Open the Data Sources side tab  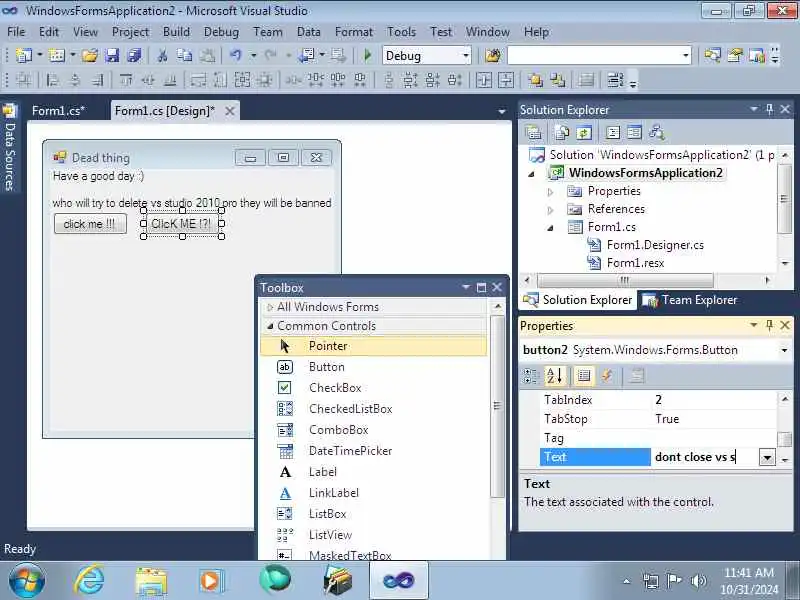(9, 148)
